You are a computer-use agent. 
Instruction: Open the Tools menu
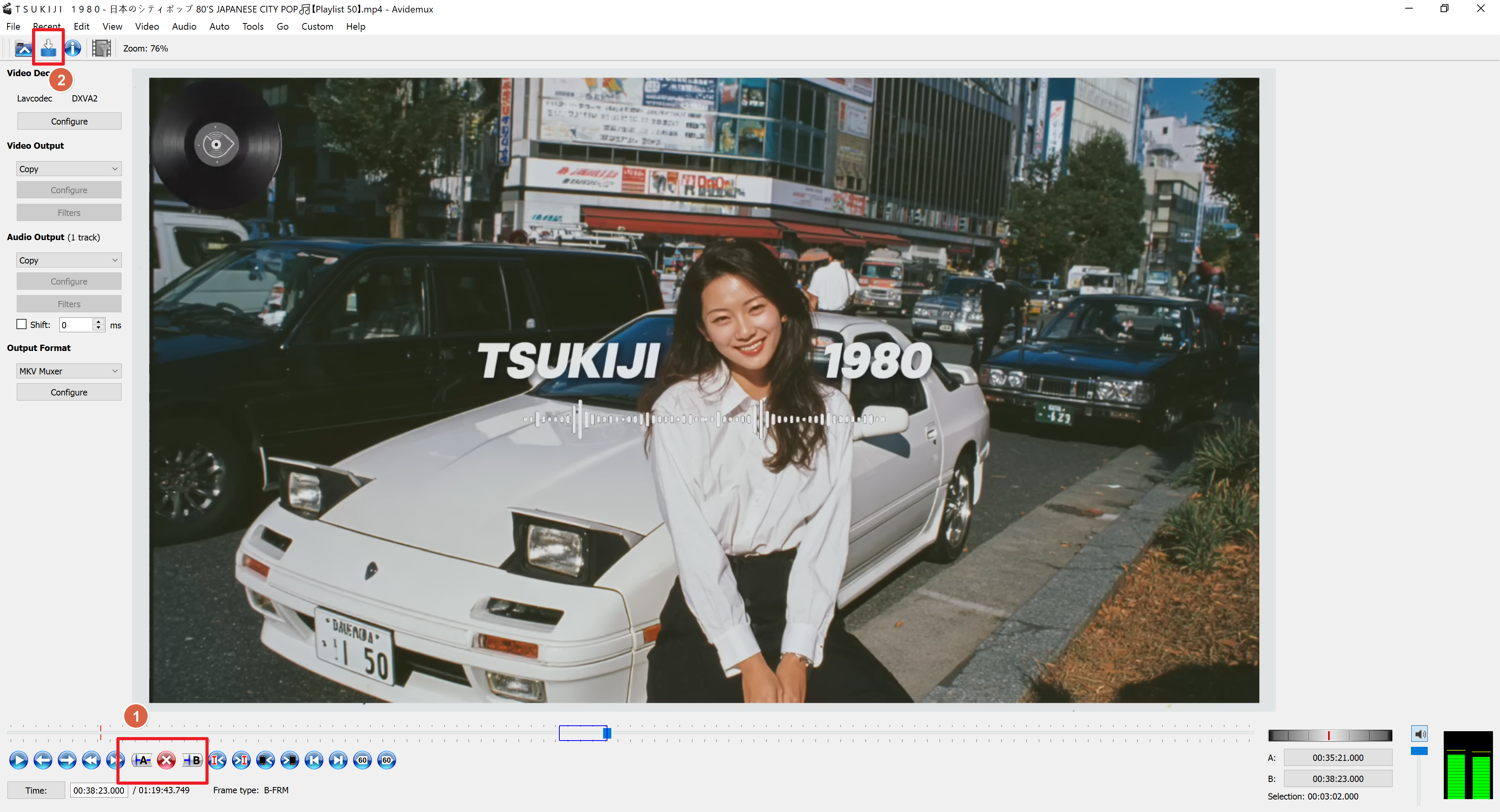point(253,26)
